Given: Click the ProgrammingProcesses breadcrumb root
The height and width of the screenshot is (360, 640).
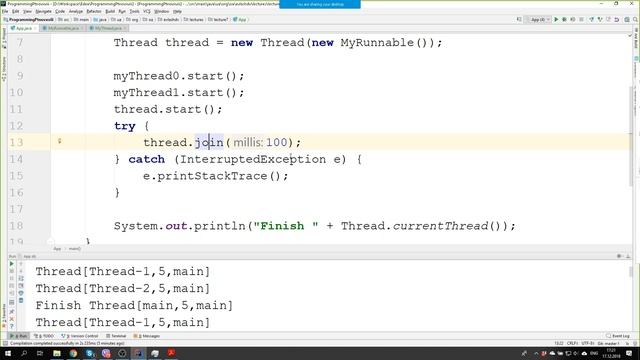Looking at the screenshot, I should tap(29, 20).
